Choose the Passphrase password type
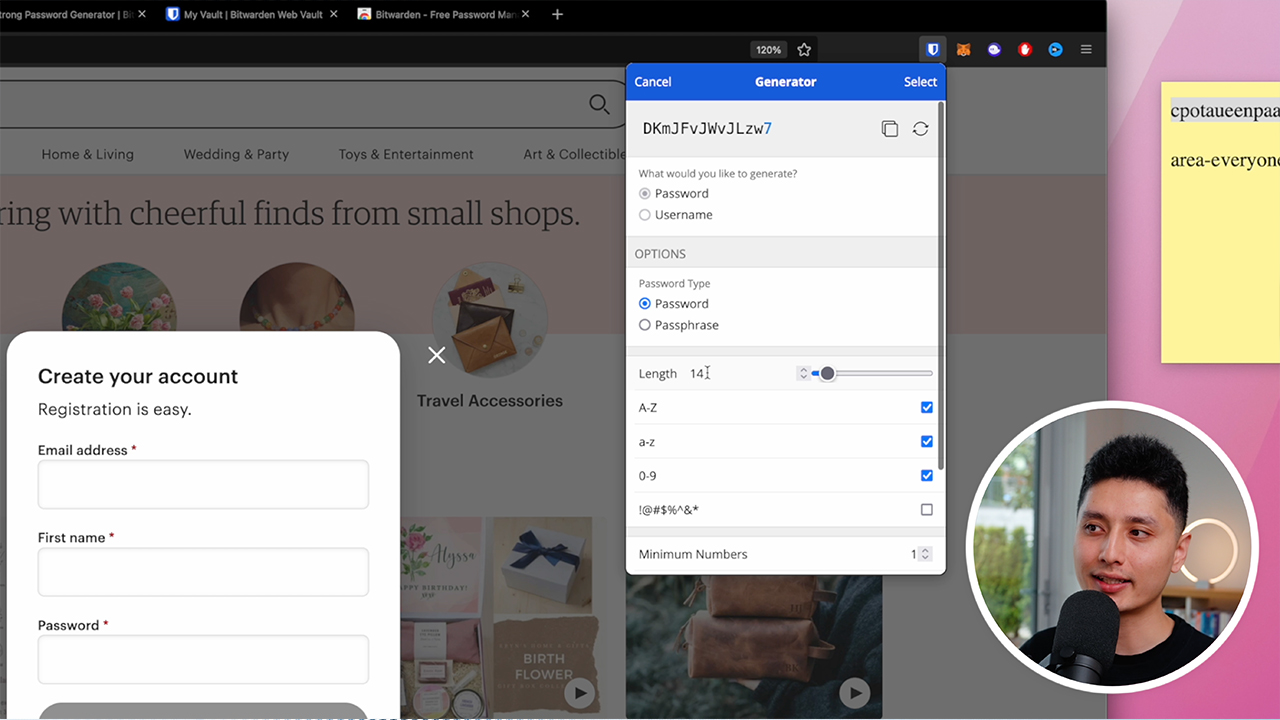 click(x=645, y=325)
